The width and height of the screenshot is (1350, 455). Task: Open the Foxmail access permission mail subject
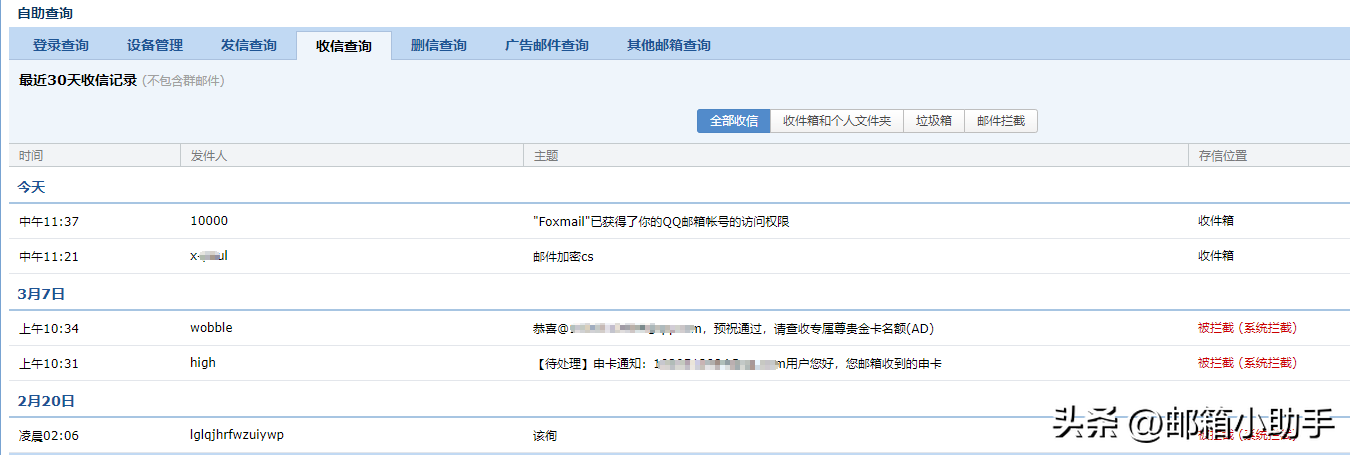(x=661, y=222)
